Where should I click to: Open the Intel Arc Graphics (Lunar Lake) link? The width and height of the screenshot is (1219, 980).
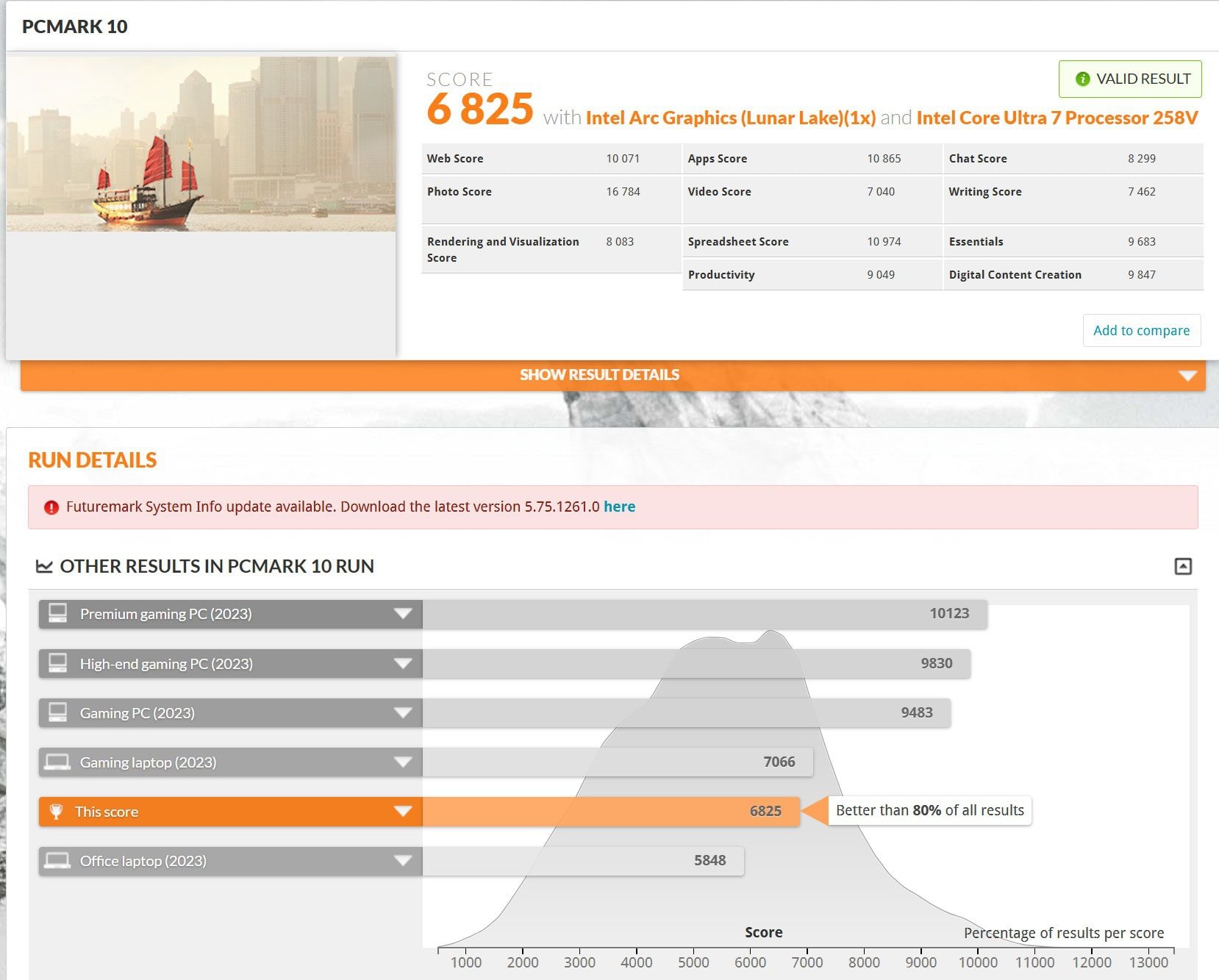tap(730, 118)
